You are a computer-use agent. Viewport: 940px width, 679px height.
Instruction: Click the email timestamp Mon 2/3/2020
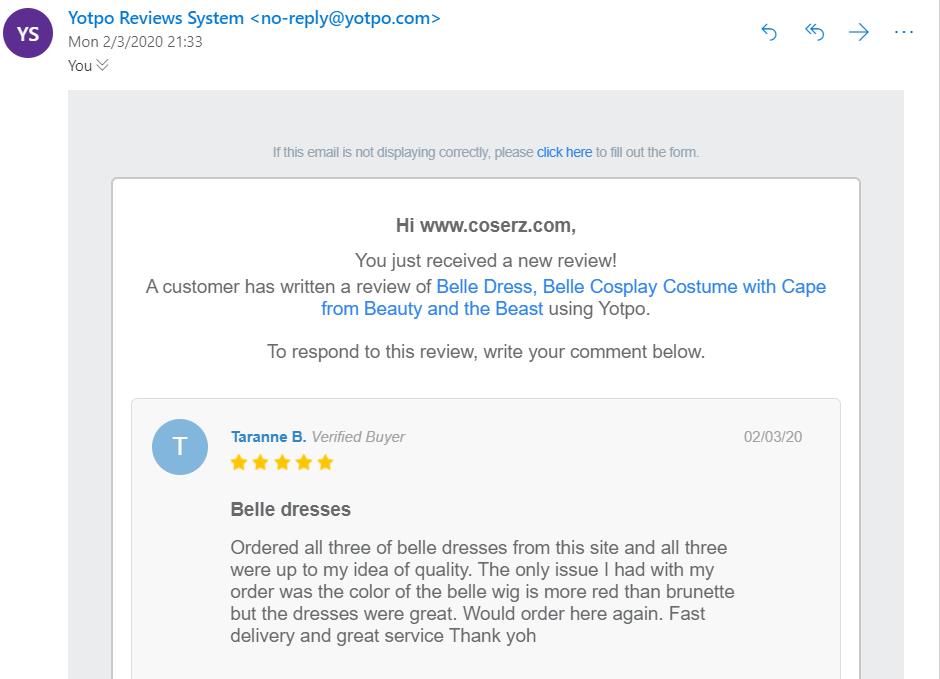(135, 42)
